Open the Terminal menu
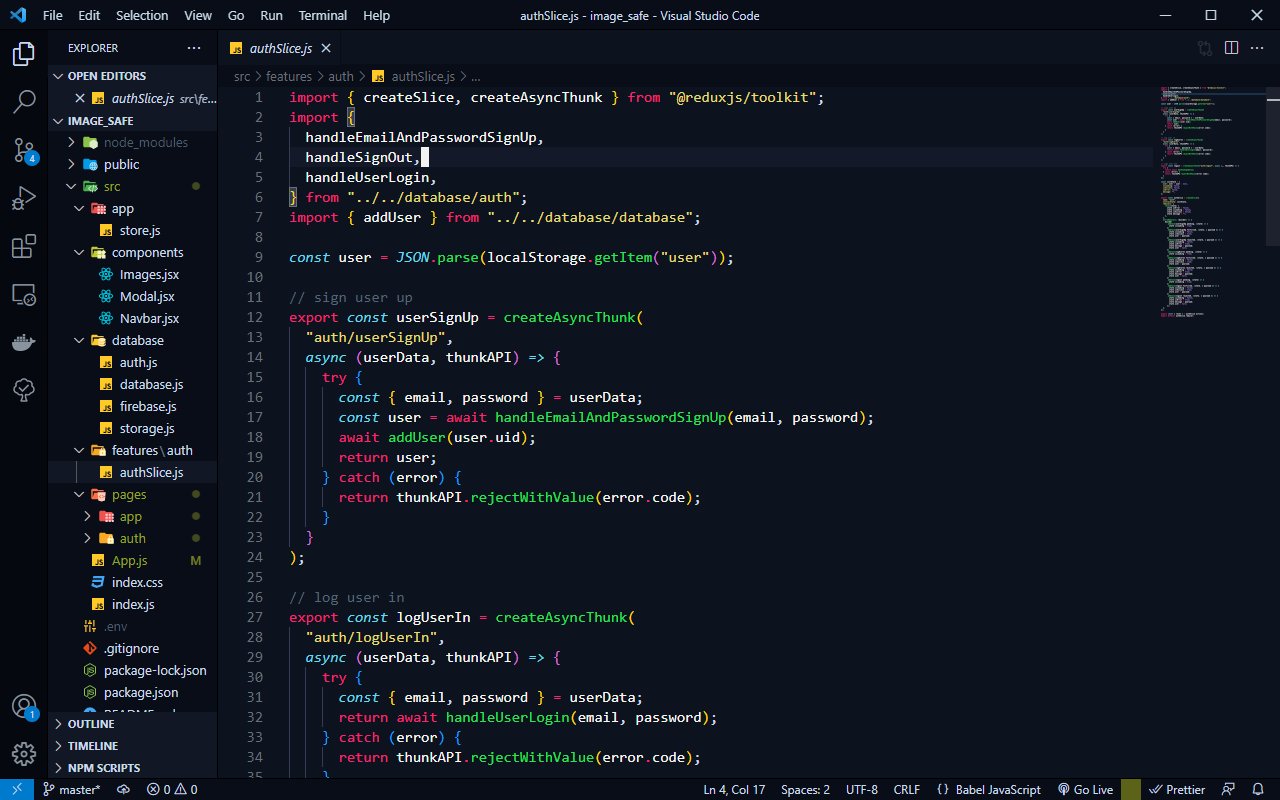Viewport: 1280px width, 800px height. pos(321,15)
